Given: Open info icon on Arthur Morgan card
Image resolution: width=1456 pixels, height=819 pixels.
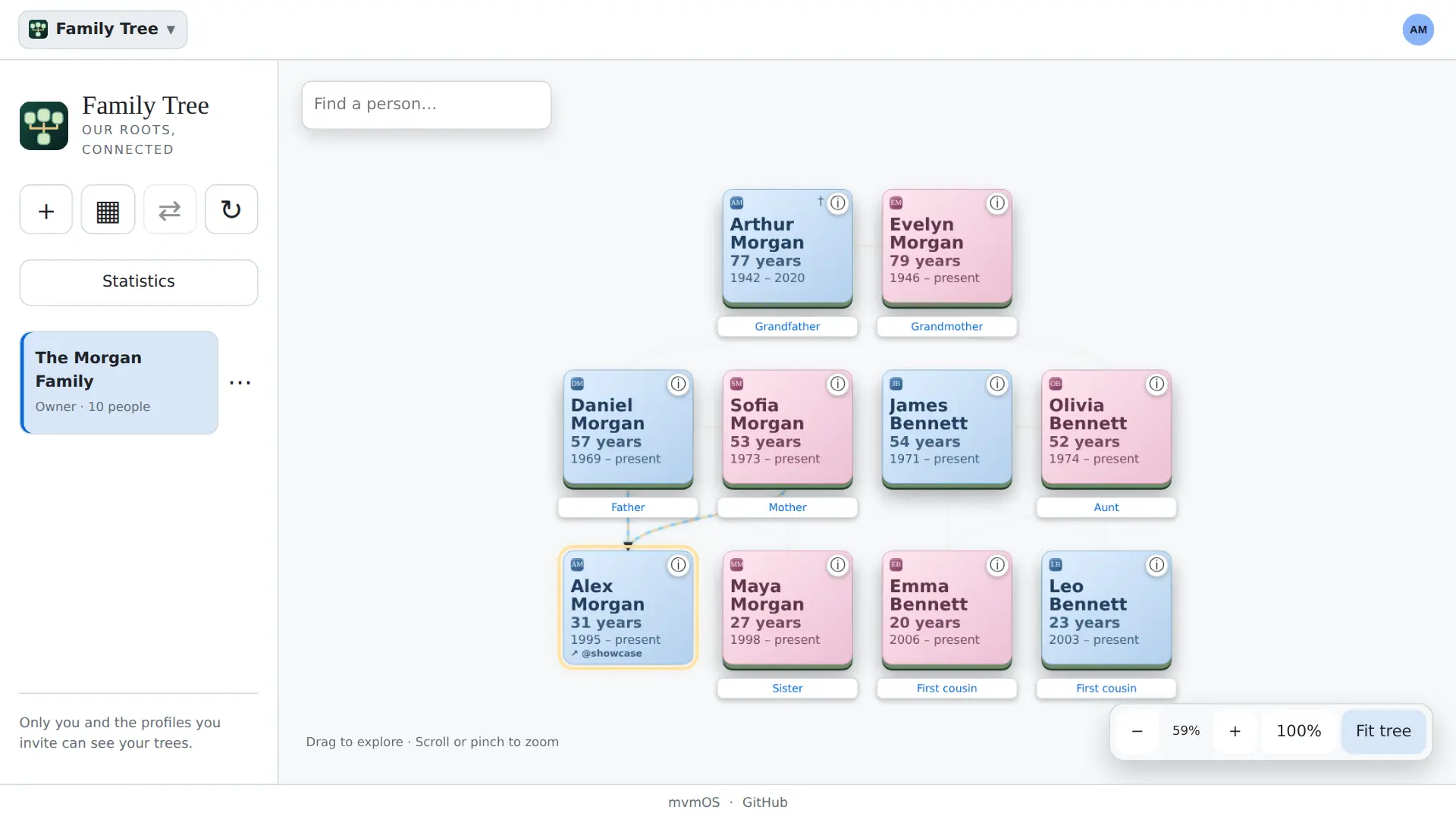Looking at the screenshot, I should pyautogui.click(x=838, y=203).
